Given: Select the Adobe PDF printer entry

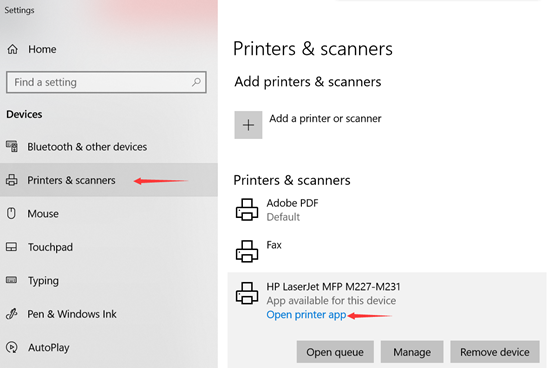Looking at the screenshot, I should tap(387, 210).
